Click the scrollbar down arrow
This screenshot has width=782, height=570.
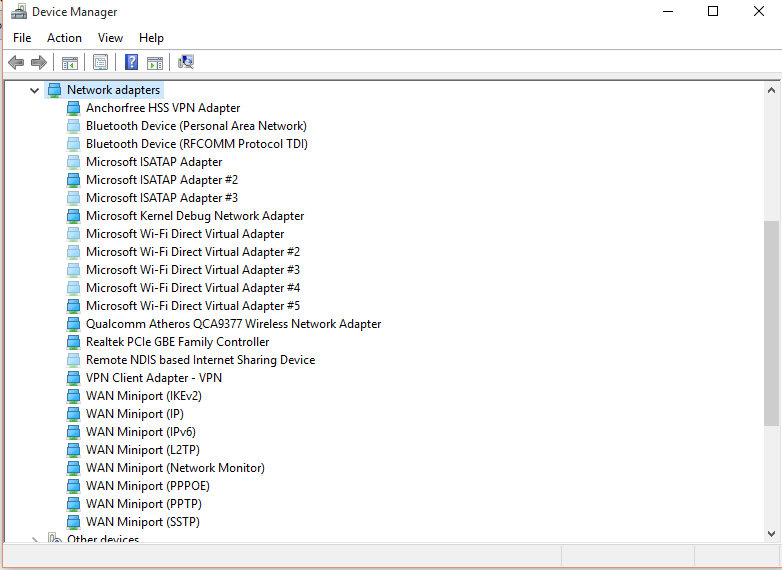[x=771, y=534]
